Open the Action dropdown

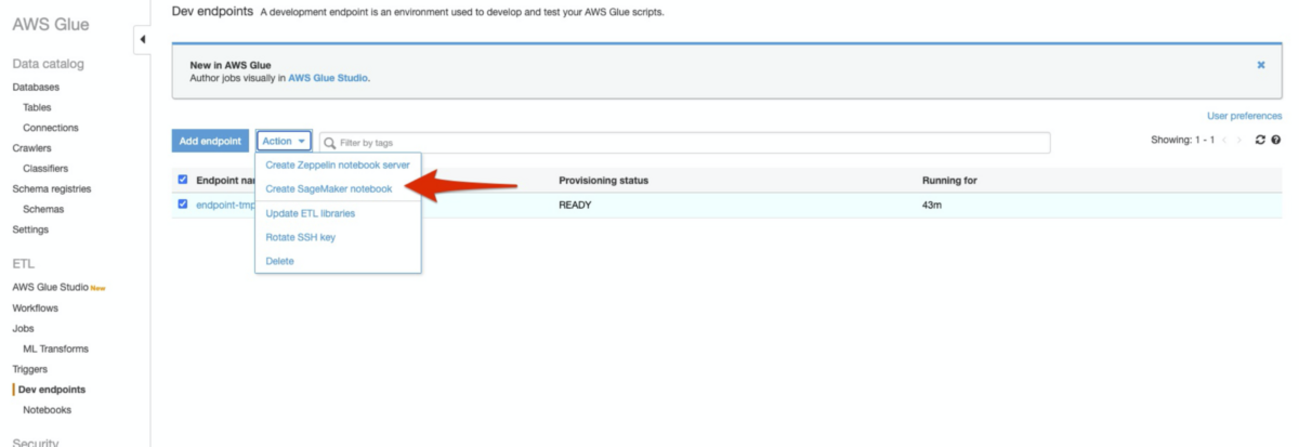[x=284, y=141]
